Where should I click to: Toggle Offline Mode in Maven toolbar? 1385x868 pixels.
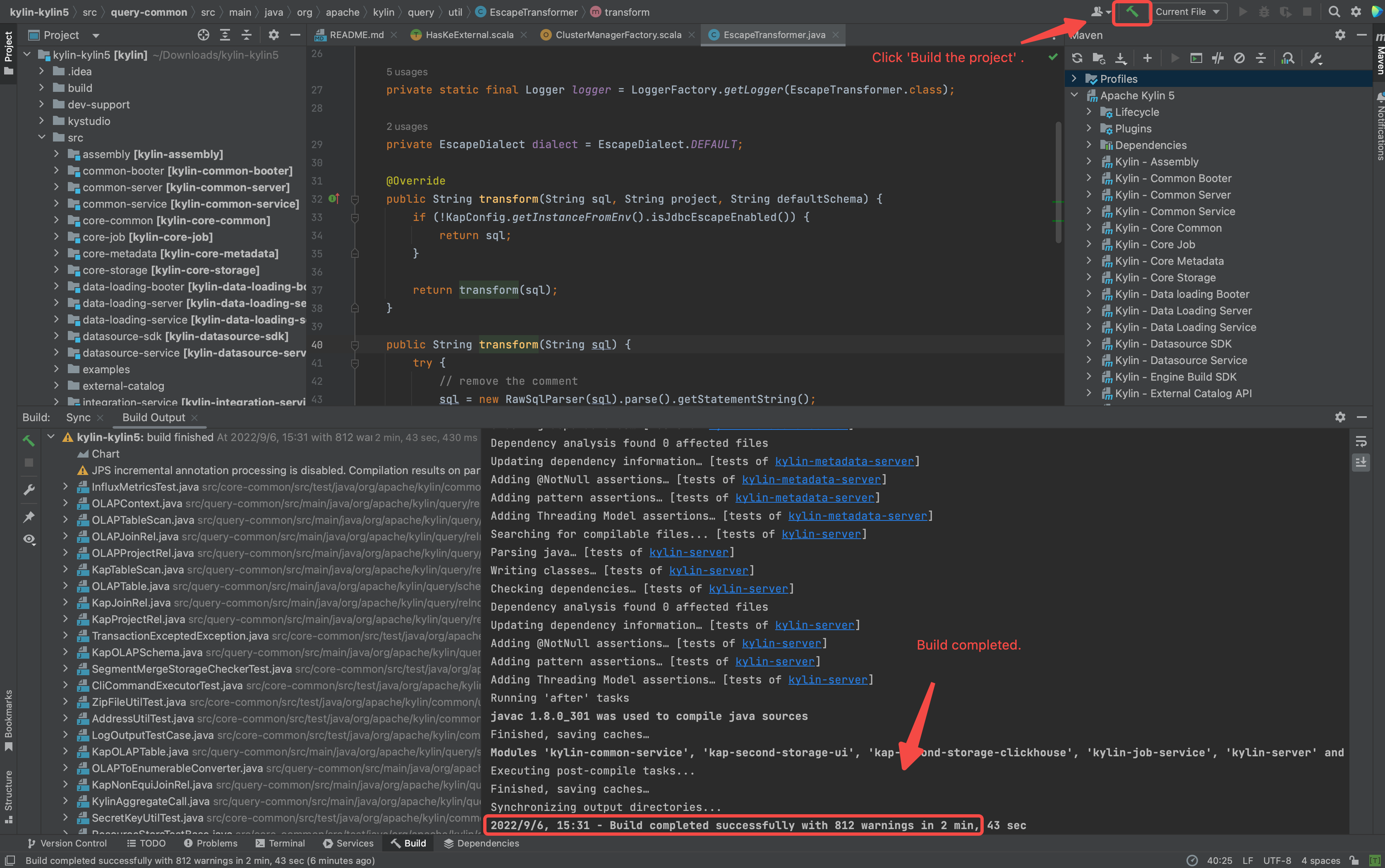(1217, 58)
